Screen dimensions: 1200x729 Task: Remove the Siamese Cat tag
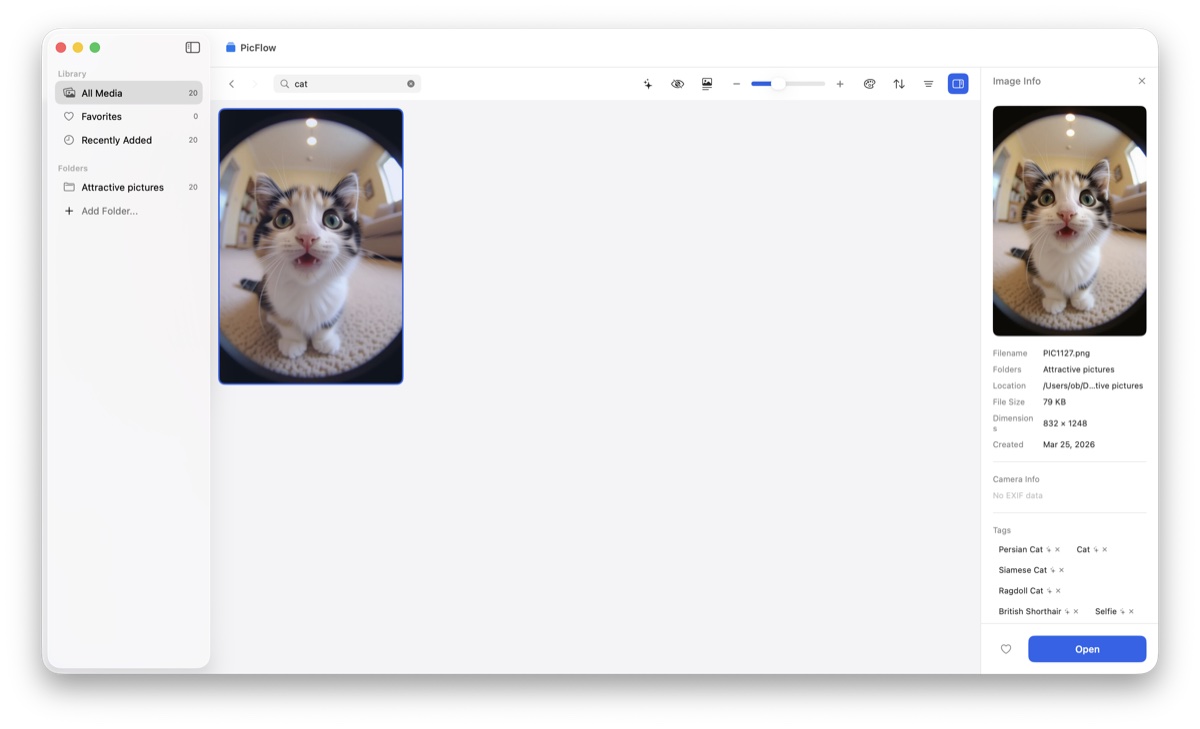[x=1061, y=570]
